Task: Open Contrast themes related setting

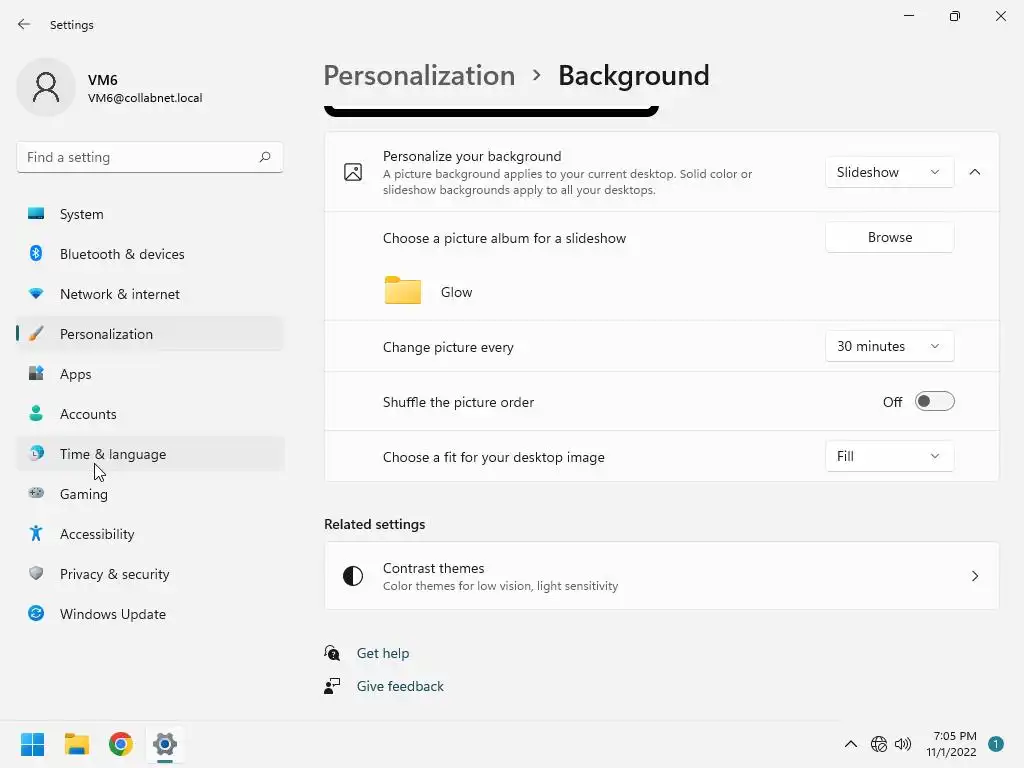Action: tap(661, 576)
